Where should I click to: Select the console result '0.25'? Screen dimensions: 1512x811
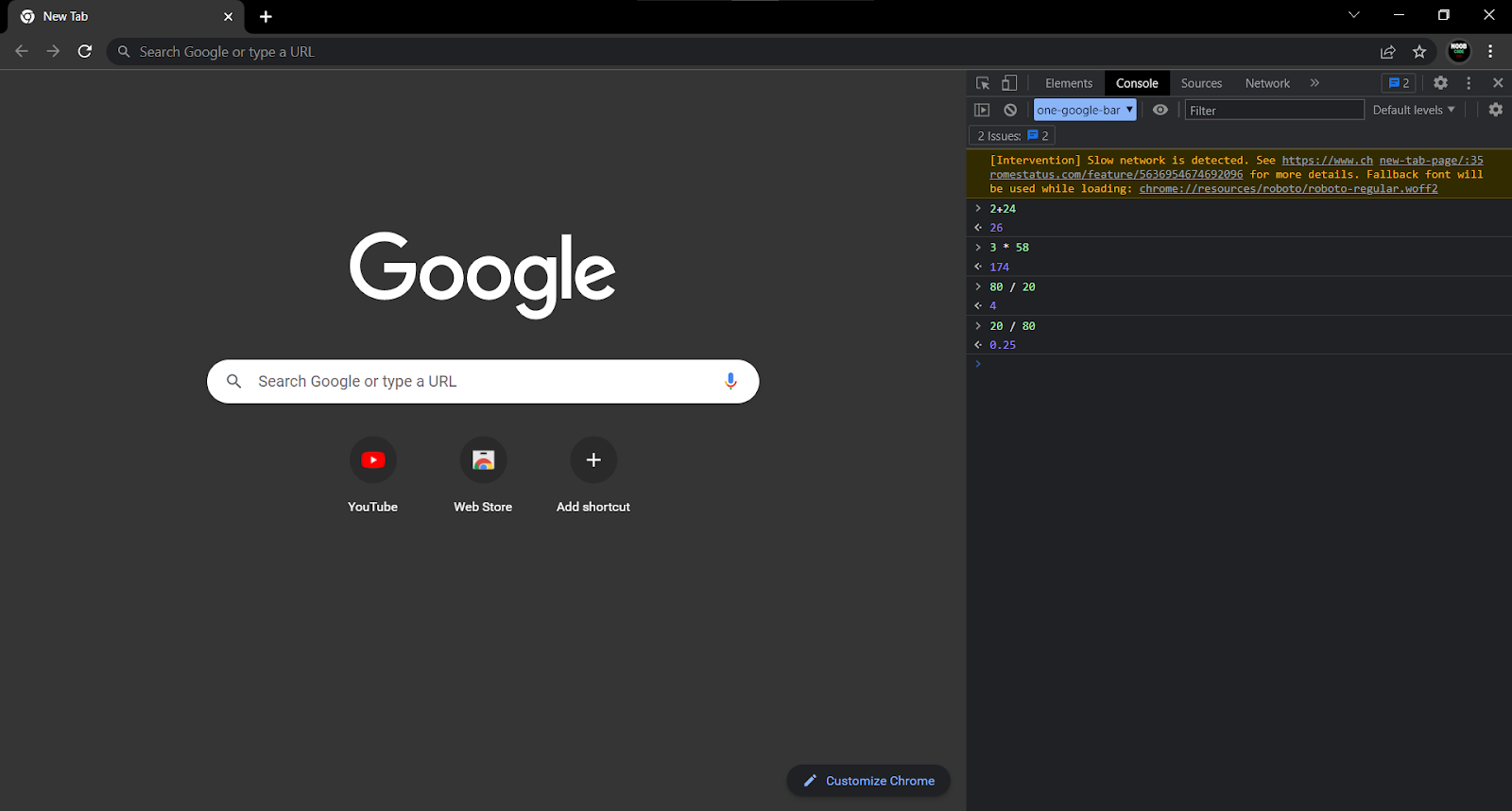(x=1003, y=345)
